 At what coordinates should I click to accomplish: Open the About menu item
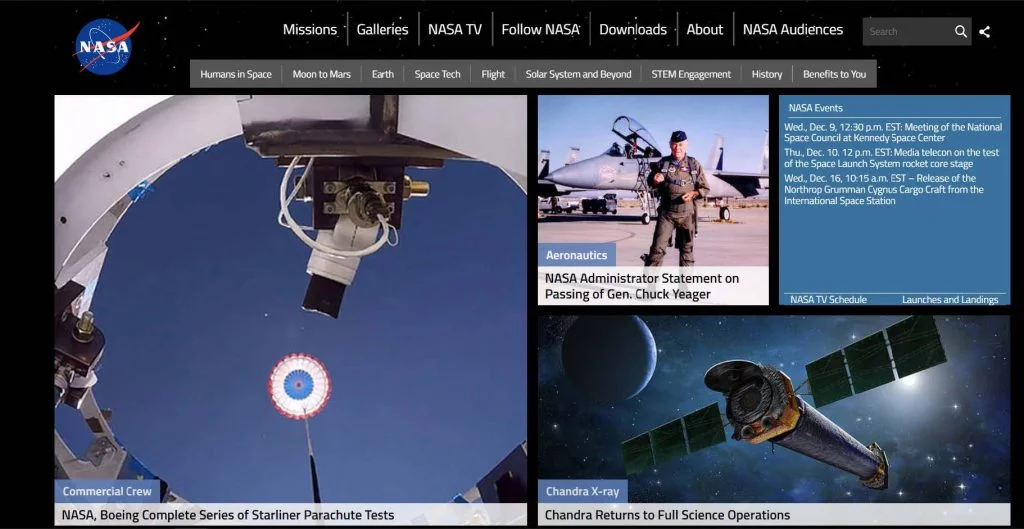(704, 29)
